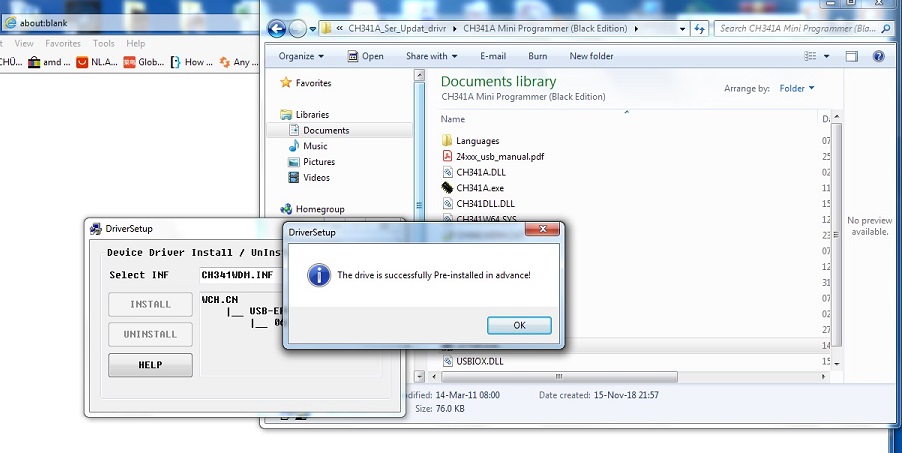
Task: Click OK in the DriverSetup message dialog
Action: (519, 325)
